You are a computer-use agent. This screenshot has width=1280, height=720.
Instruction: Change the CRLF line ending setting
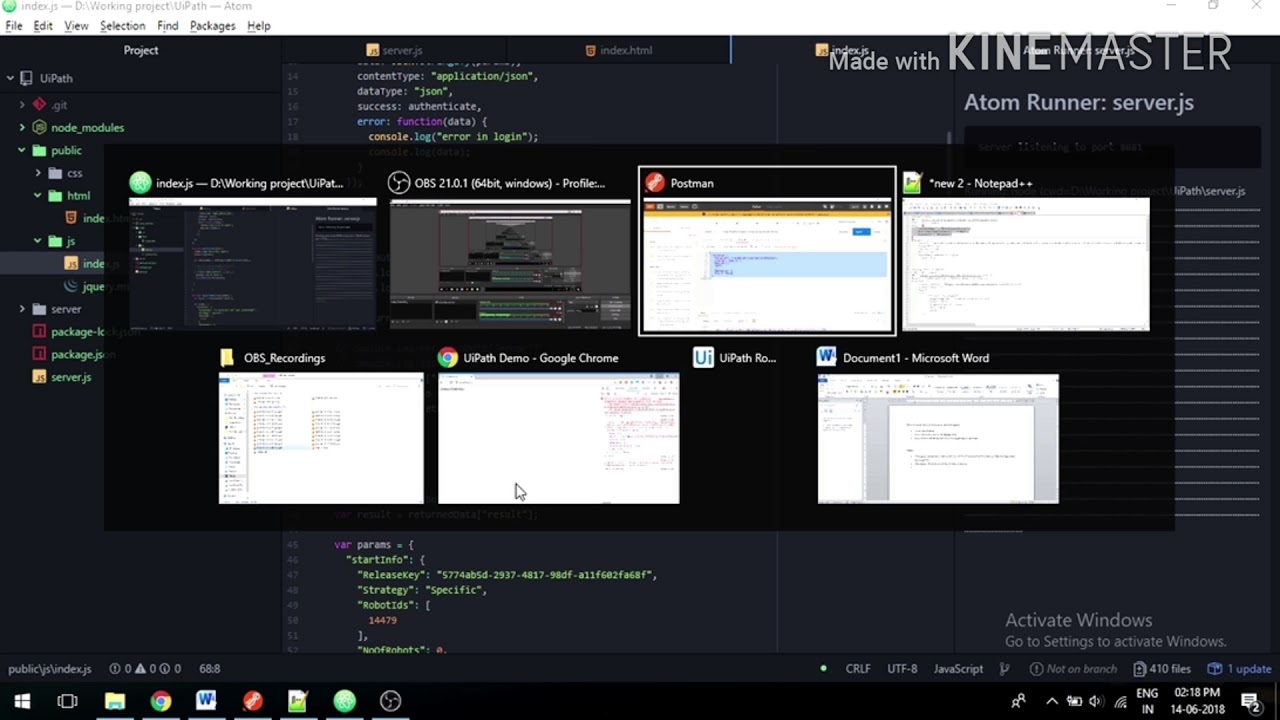(858, 669)
